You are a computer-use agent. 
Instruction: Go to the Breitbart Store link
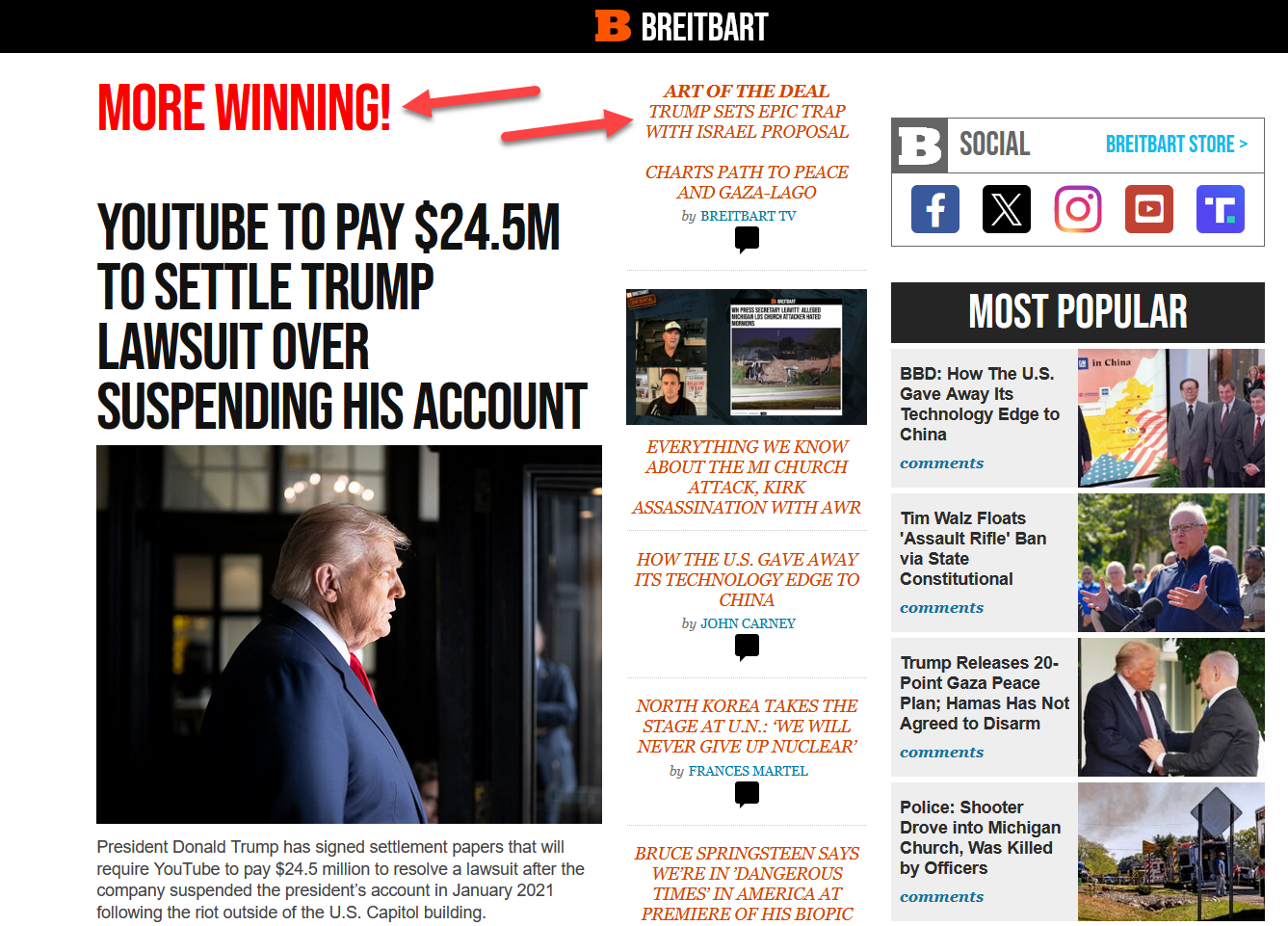(1176, 145)
